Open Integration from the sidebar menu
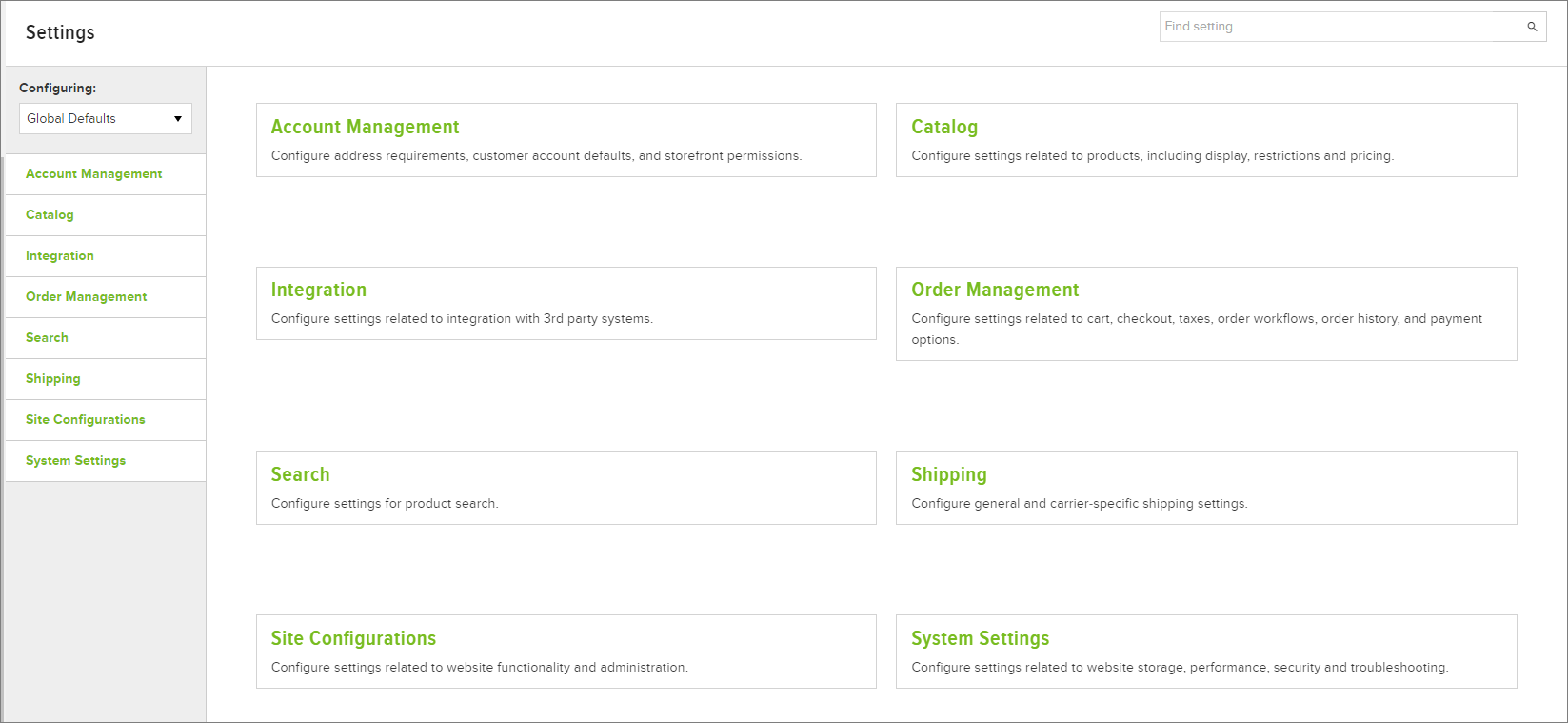The image size is (1568, 723). [60, 256]
